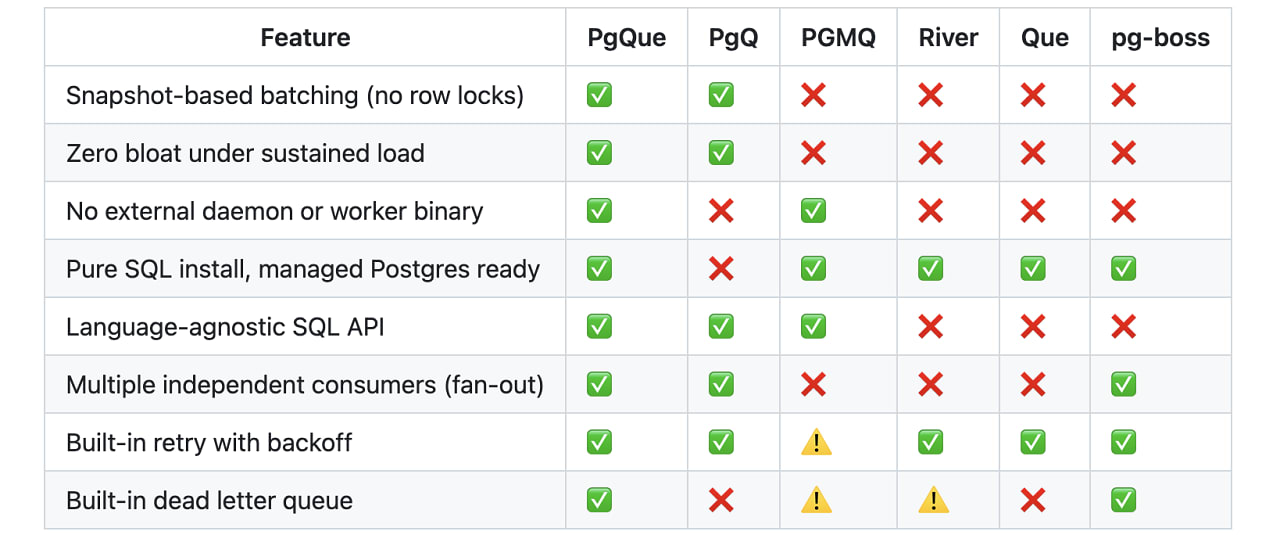The width and height of the screenshot is (1280, 535).
Task: Select the pg-boss column header
Action: 1160,38
